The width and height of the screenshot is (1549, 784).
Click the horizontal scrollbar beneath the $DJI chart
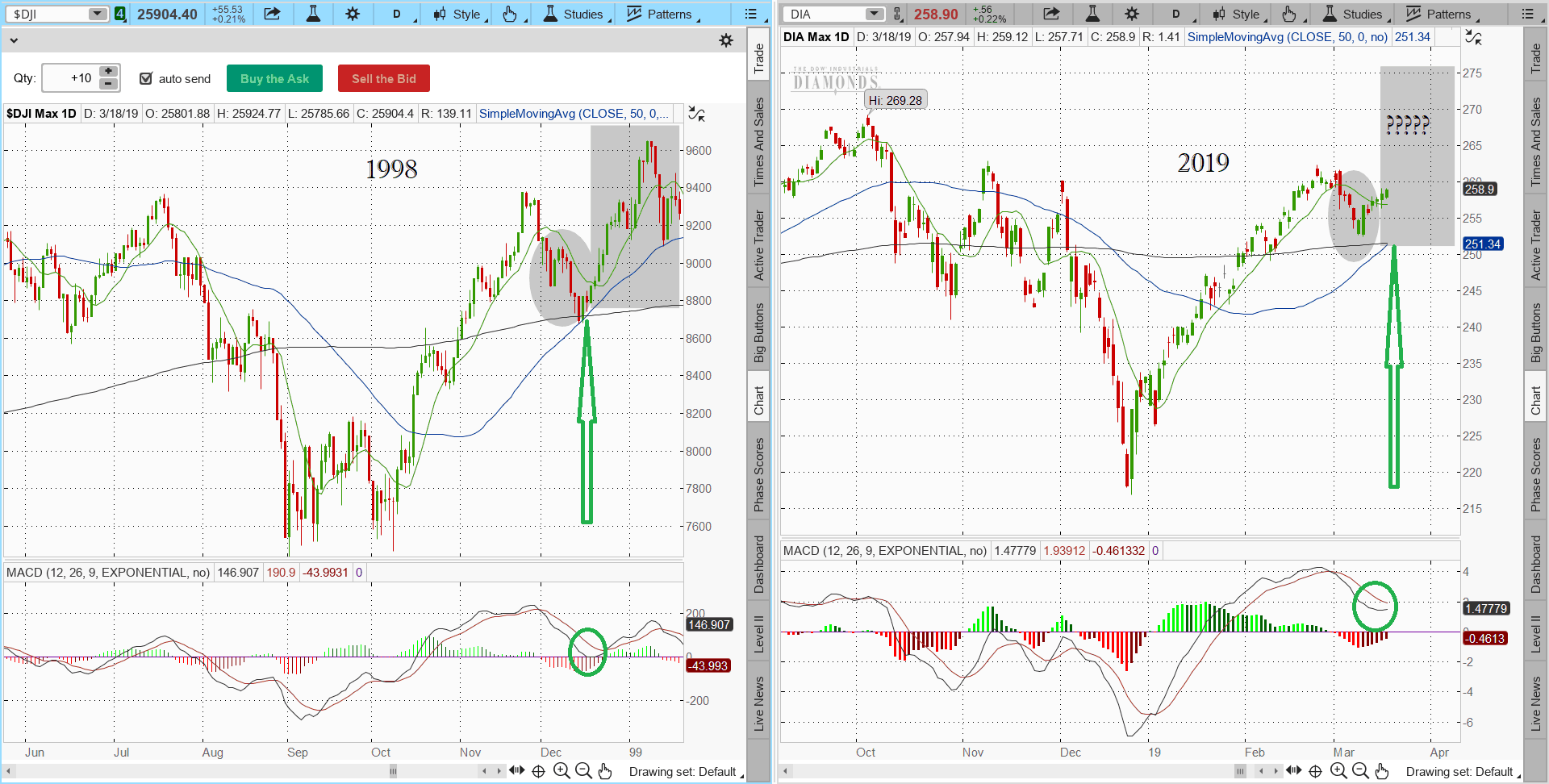click(242, 771)
